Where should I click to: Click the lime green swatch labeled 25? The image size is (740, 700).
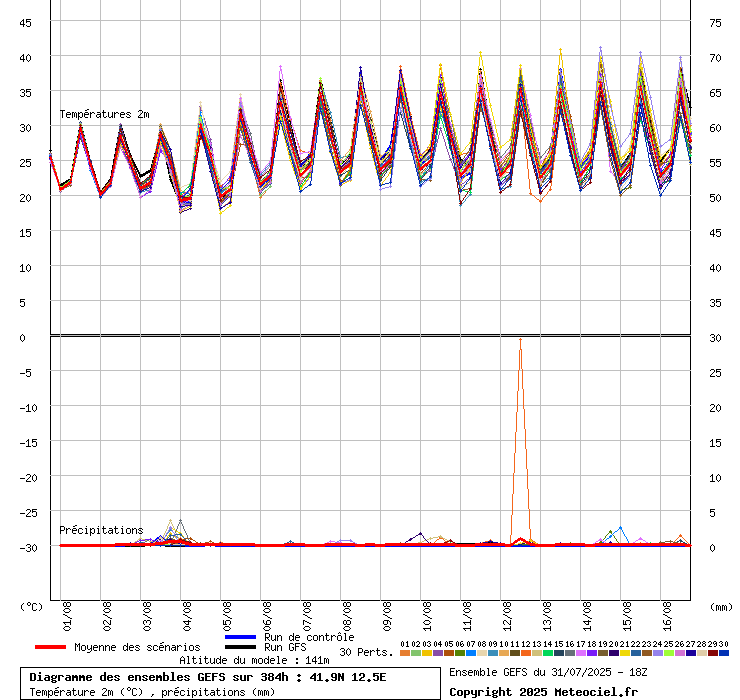668,653
